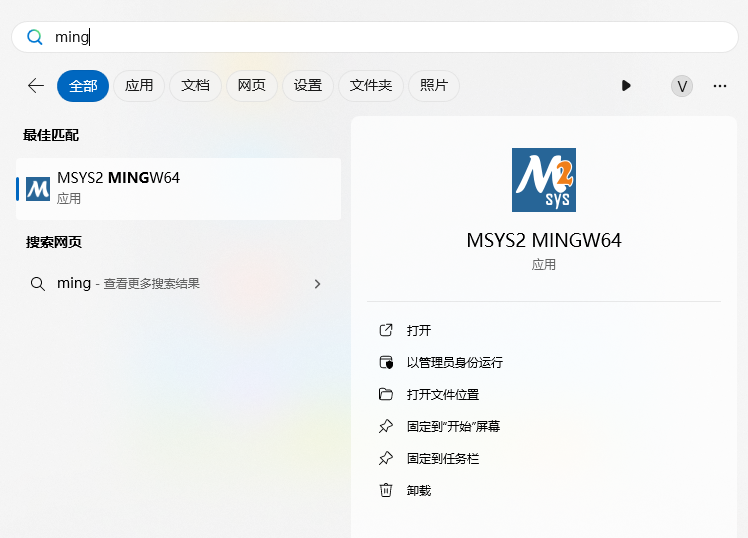
Task: Switch to the 设置 filter tab
Action: point(308,86)
